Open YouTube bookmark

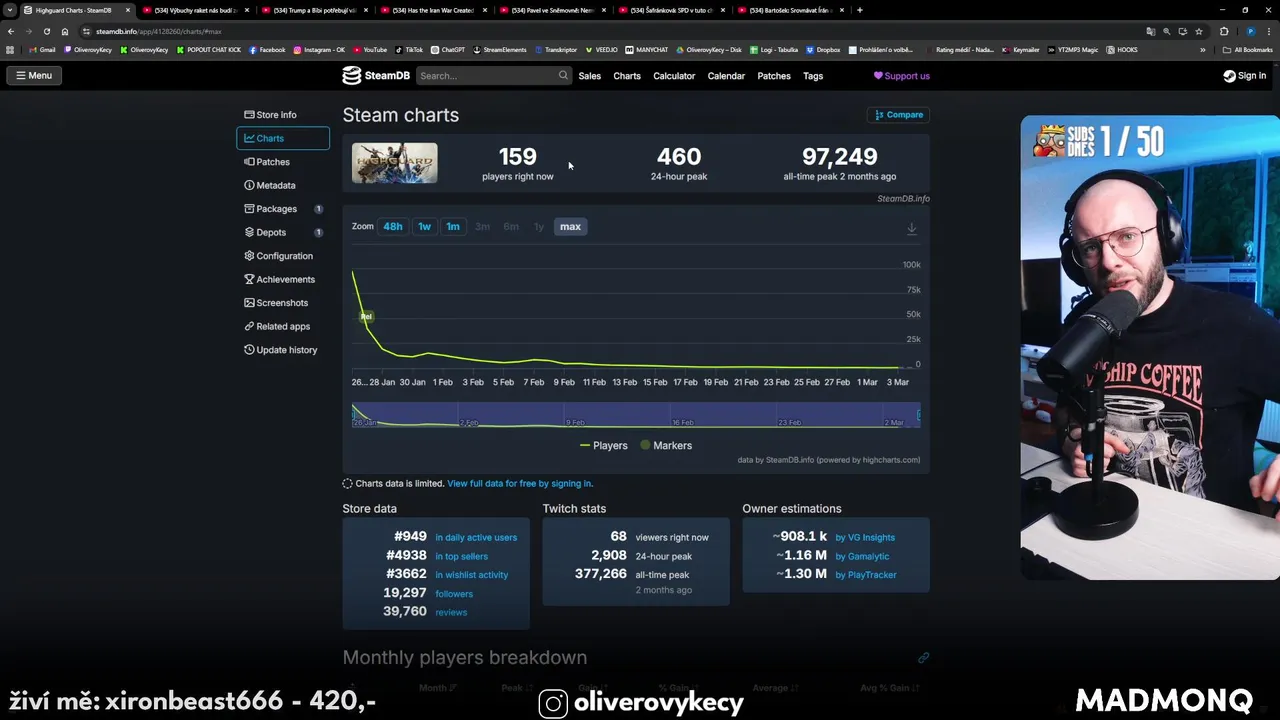click(x=369, y=49)
